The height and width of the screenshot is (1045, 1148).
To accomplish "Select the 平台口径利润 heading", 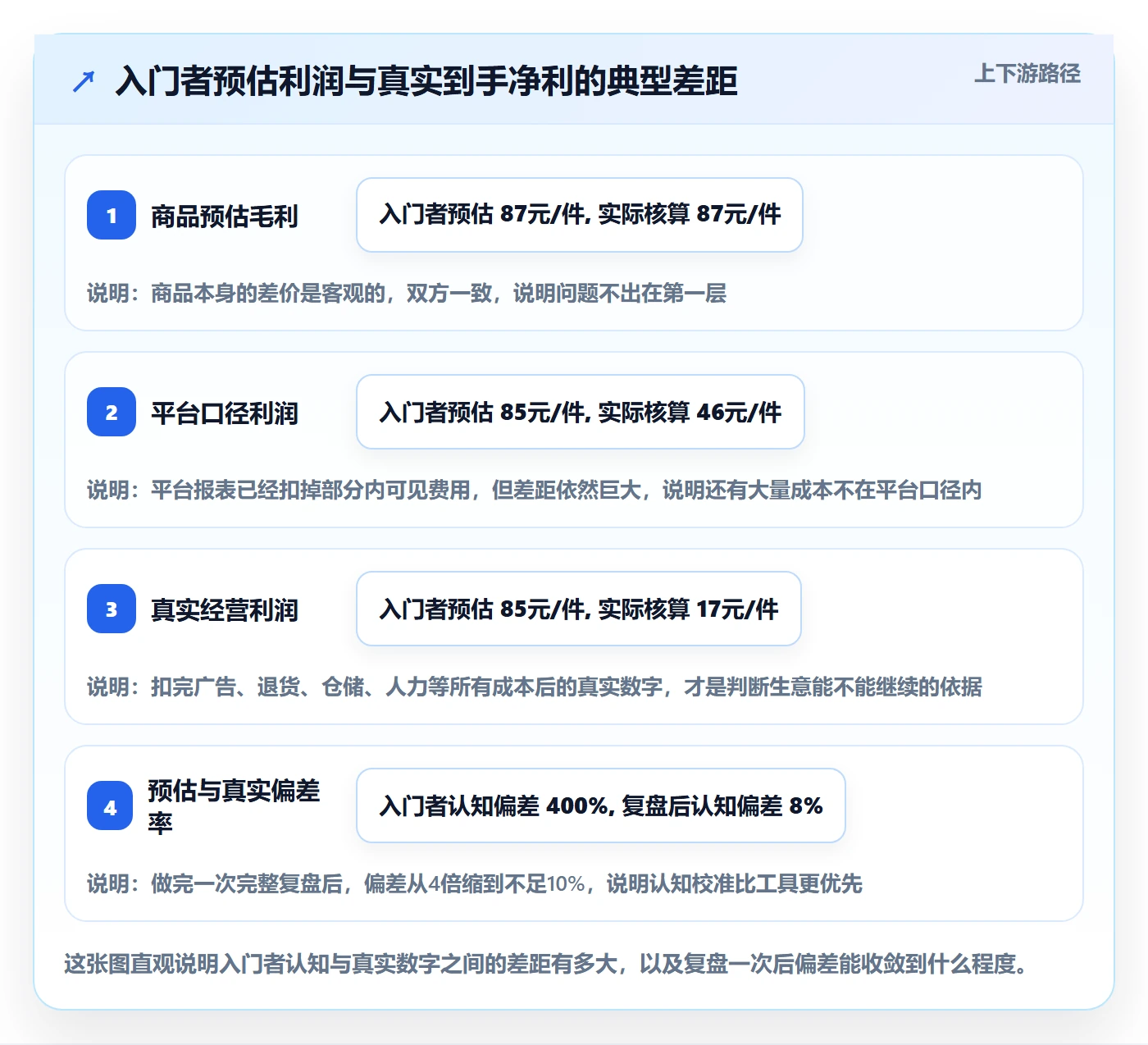I will click(x=224, y=413).
